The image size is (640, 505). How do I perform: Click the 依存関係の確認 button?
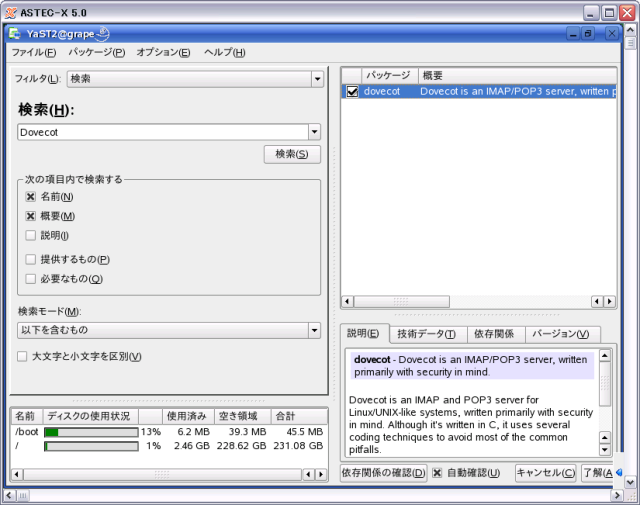tap(384, 472)
